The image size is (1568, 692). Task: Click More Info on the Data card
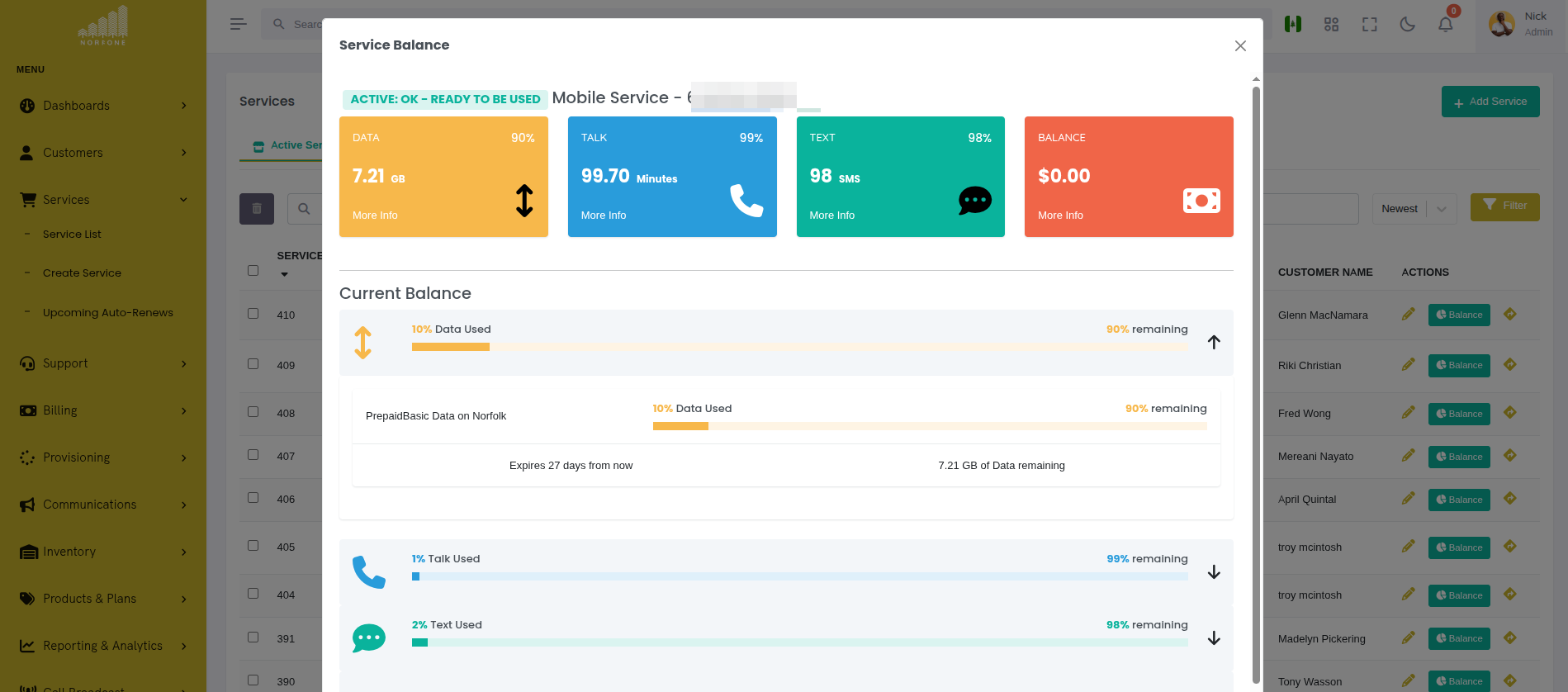[x=375, y=216]
